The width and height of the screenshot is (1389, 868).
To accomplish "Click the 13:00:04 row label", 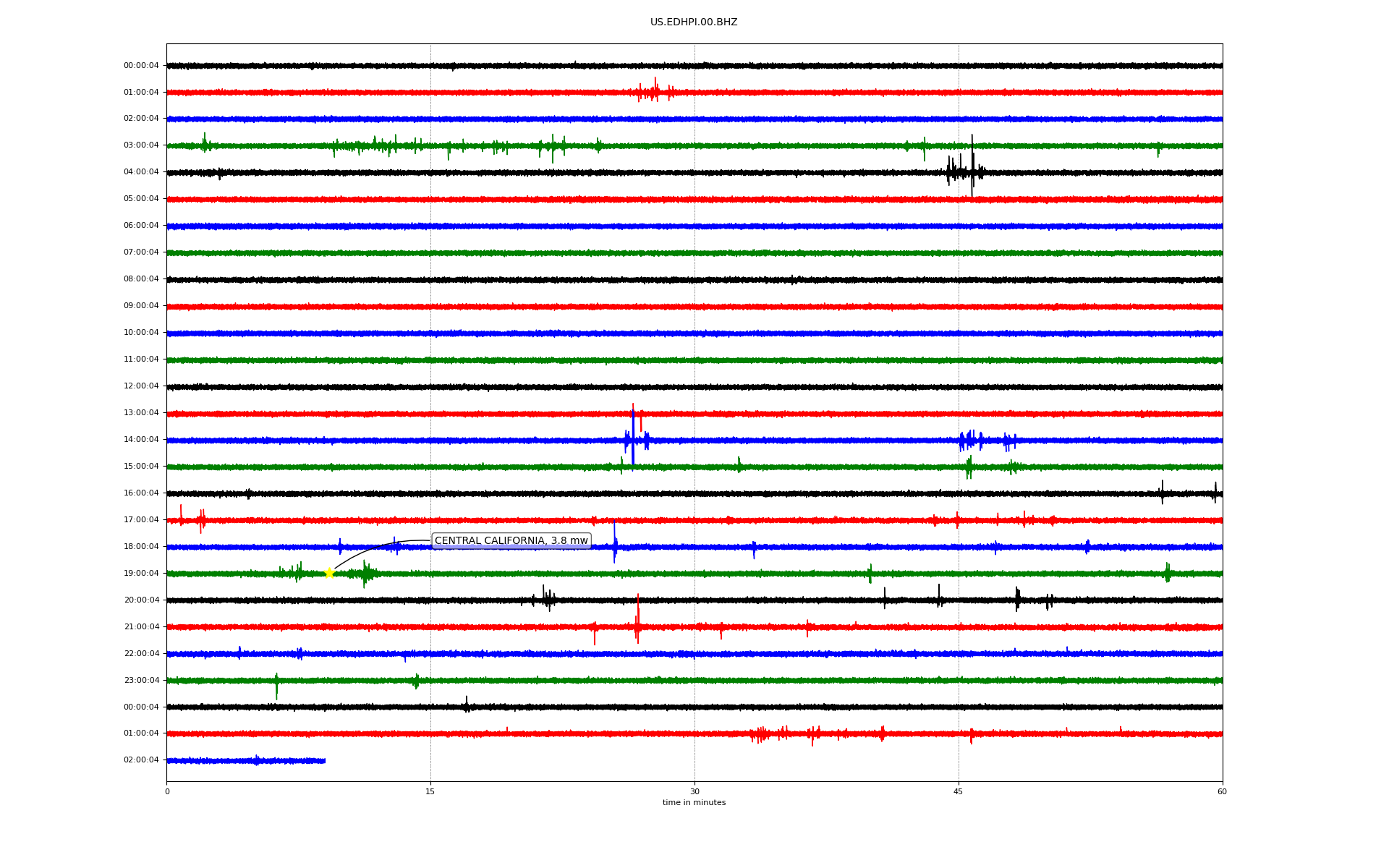I will (x=141, y=413).
